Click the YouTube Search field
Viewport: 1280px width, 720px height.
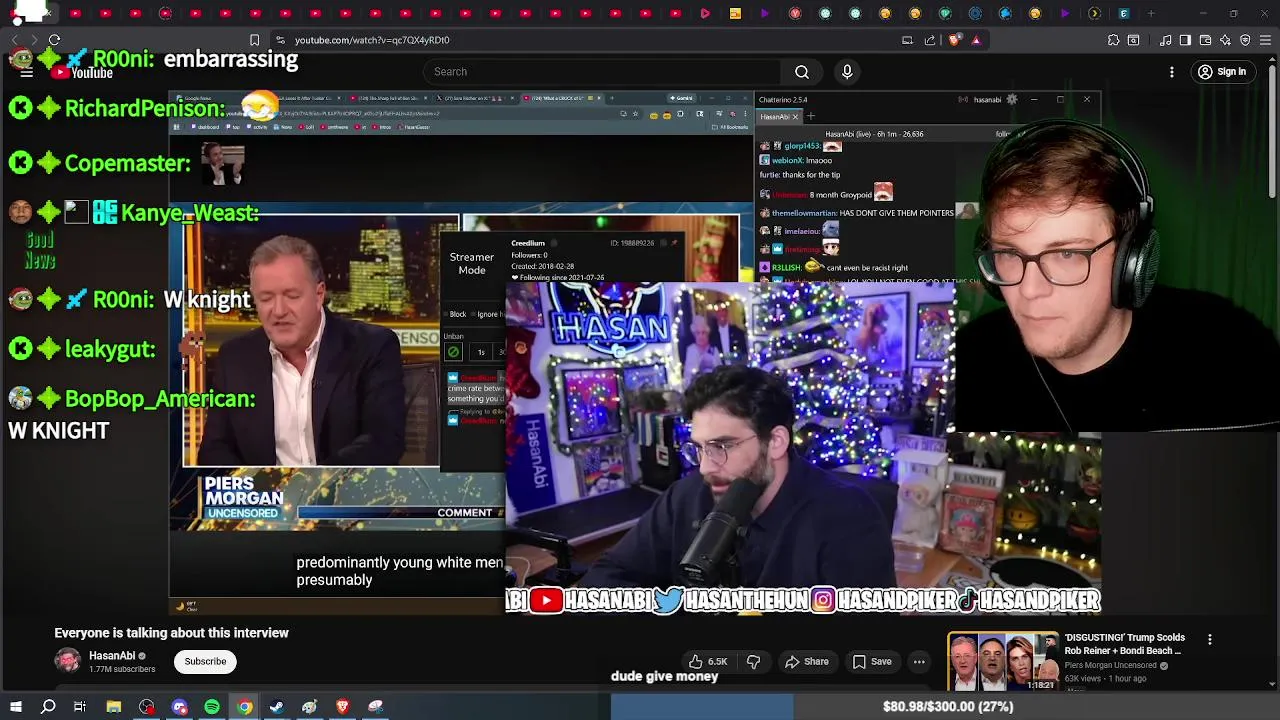coord(602,72)
